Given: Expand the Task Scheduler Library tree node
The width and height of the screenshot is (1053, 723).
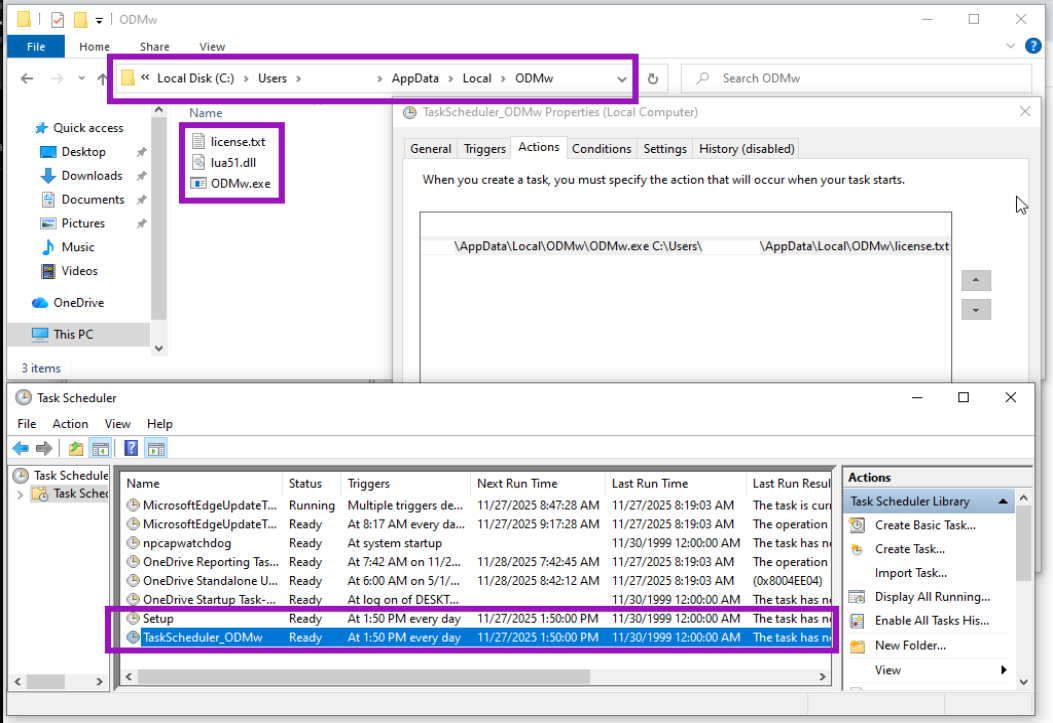Looking at the screenshot, I should click(x=21, y=494).
